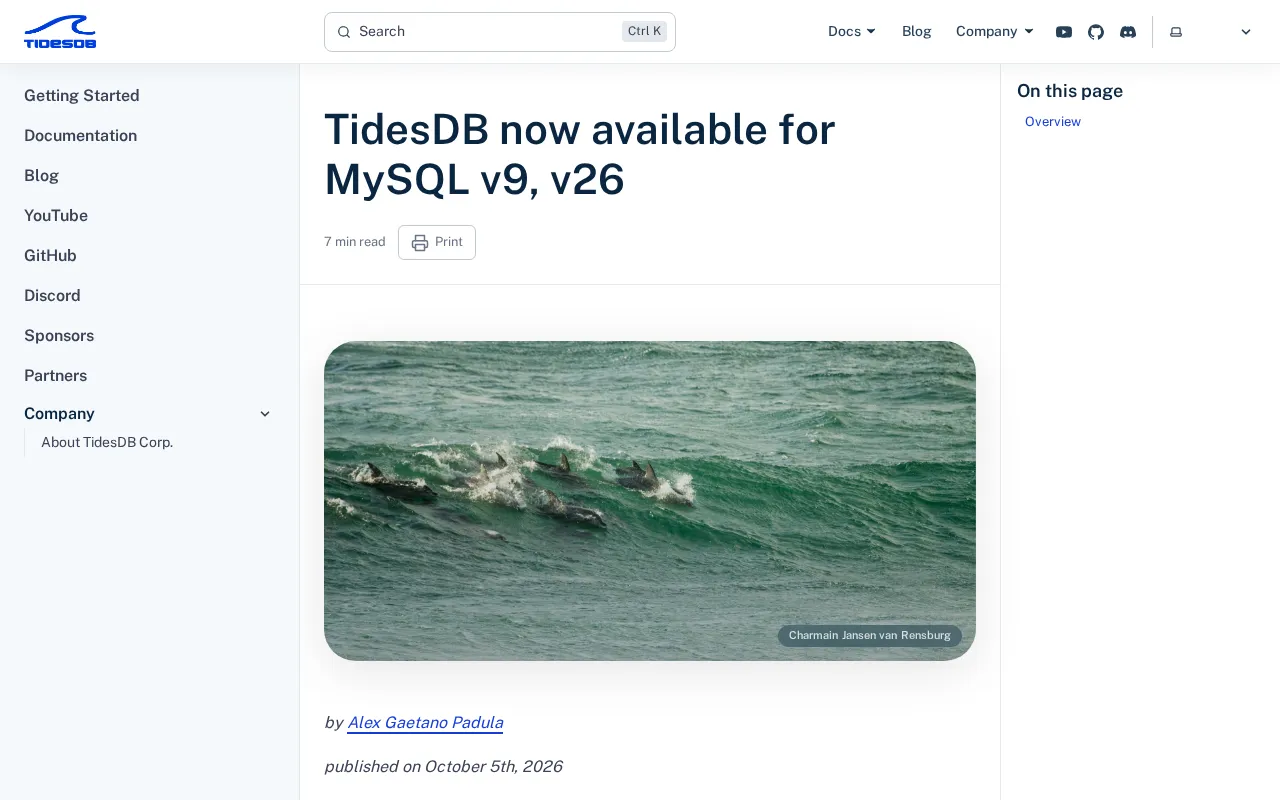Image resolution: width=1280 pixels, height=800 pixels.
Task: Click the magnifier icon in the search bar
Action: click(344, 32)
